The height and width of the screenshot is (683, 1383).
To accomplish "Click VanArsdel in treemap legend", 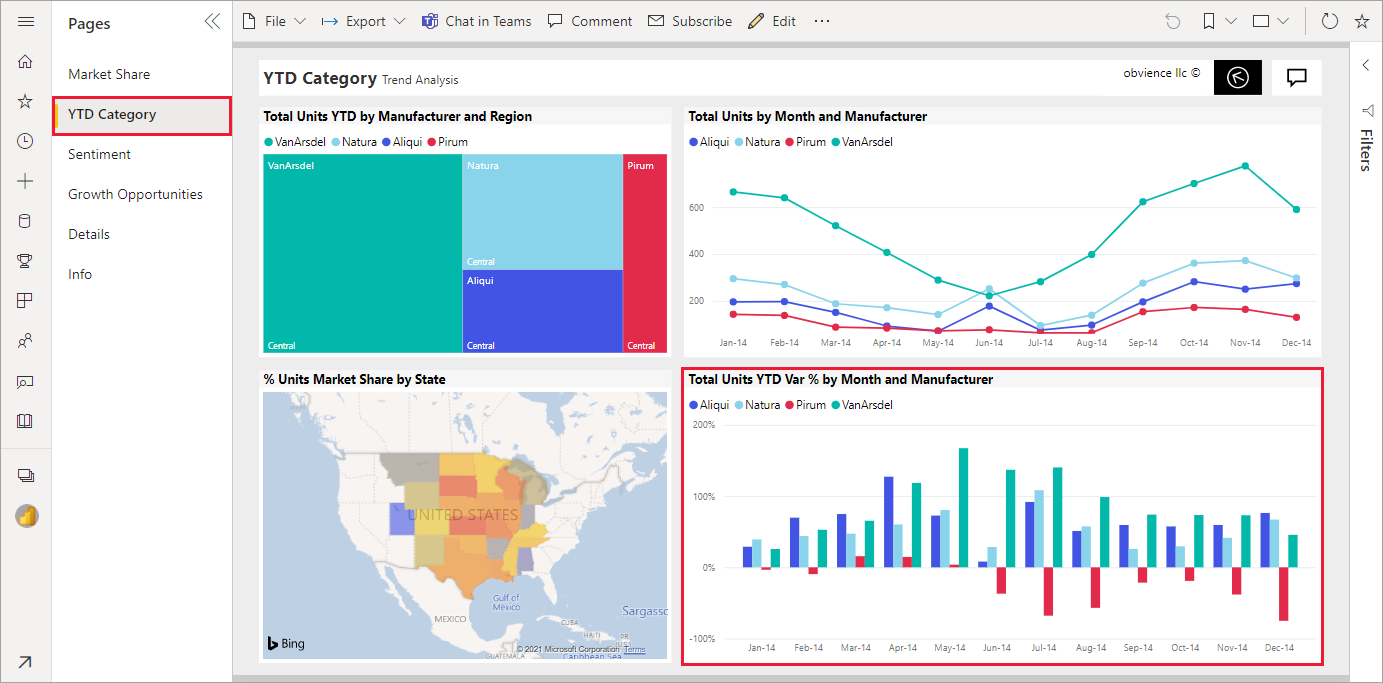I will (x=295, y=142).
